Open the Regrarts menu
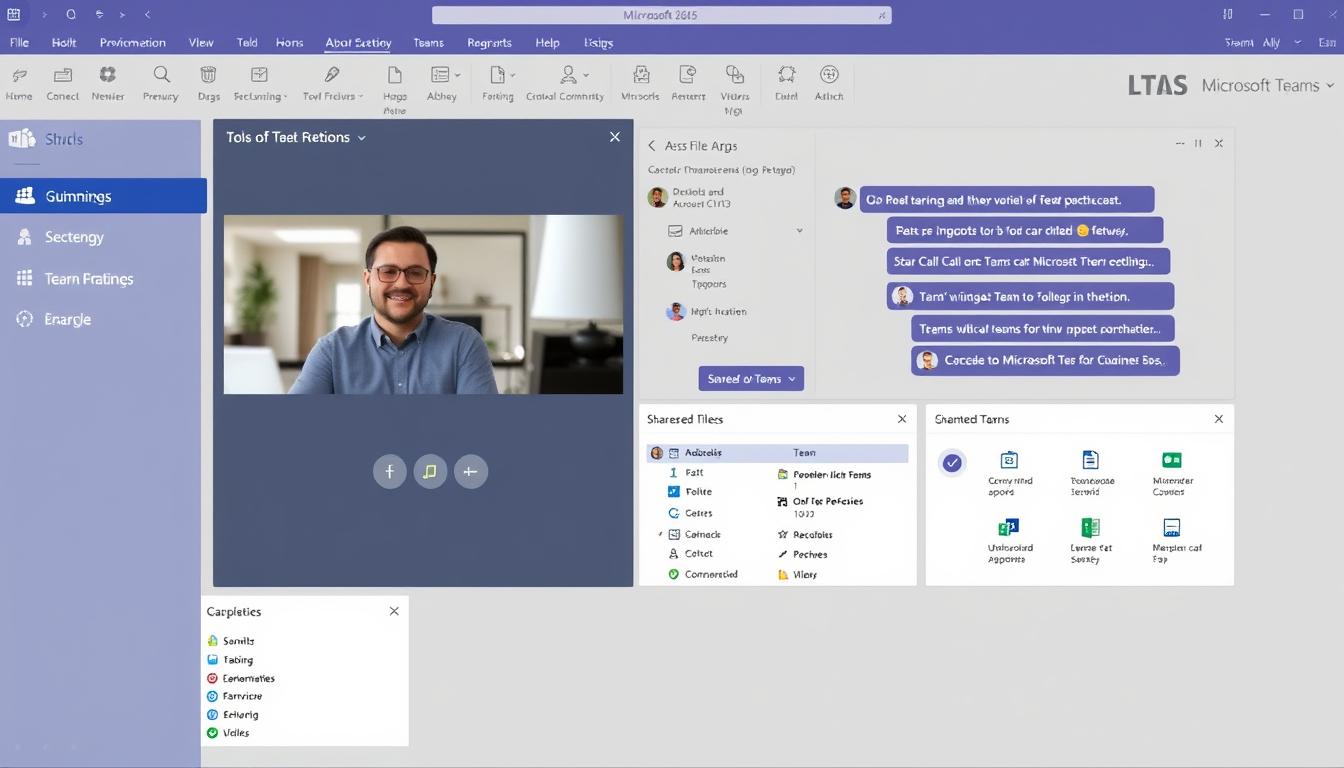This screenshot has height=768, width=1344. click(x=489, y=43)
